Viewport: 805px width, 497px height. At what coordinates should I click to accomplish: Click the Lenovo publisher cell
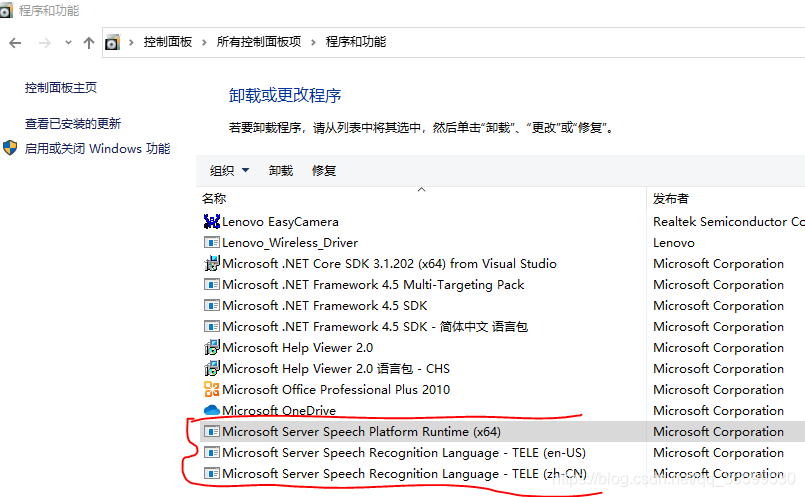click(674, 243)
